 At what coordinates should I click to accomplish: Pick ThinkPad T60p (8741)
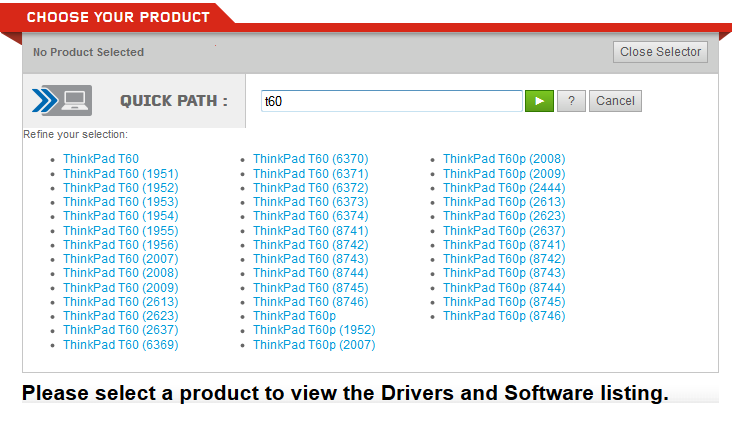click(504, 245)
